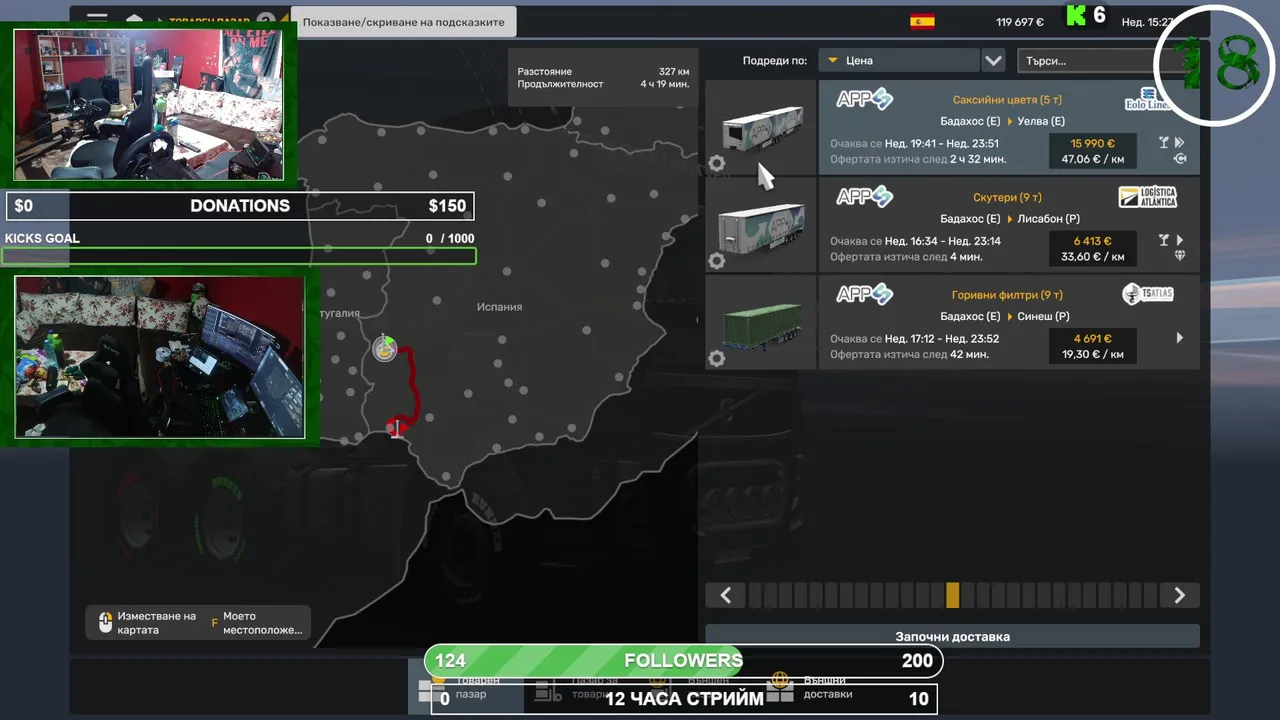
Task: Click fragile cargo glass icon on Скутери row
Action: pos(1163,240)
